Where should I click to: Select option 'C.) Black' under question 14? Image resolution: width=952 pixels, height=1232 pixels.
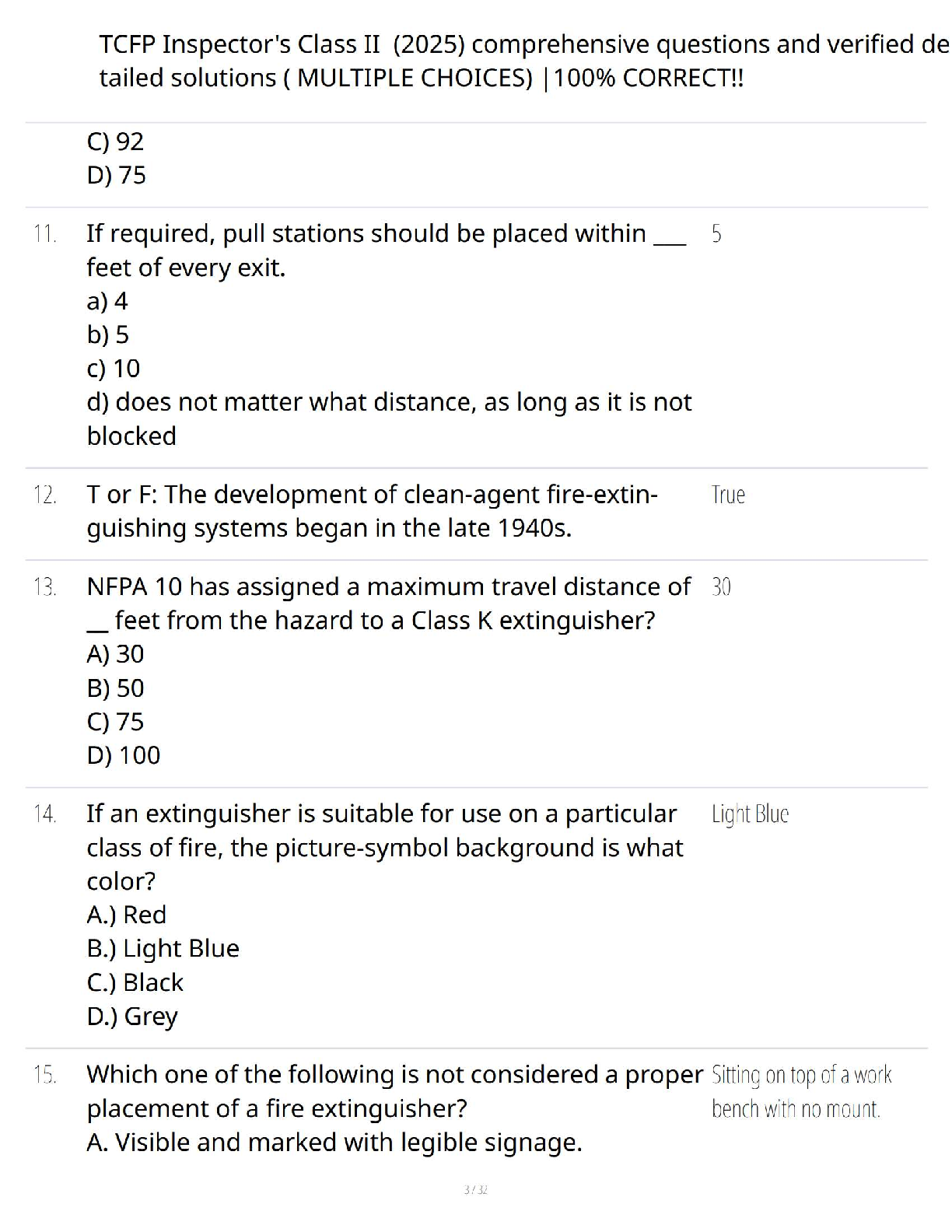135,983
